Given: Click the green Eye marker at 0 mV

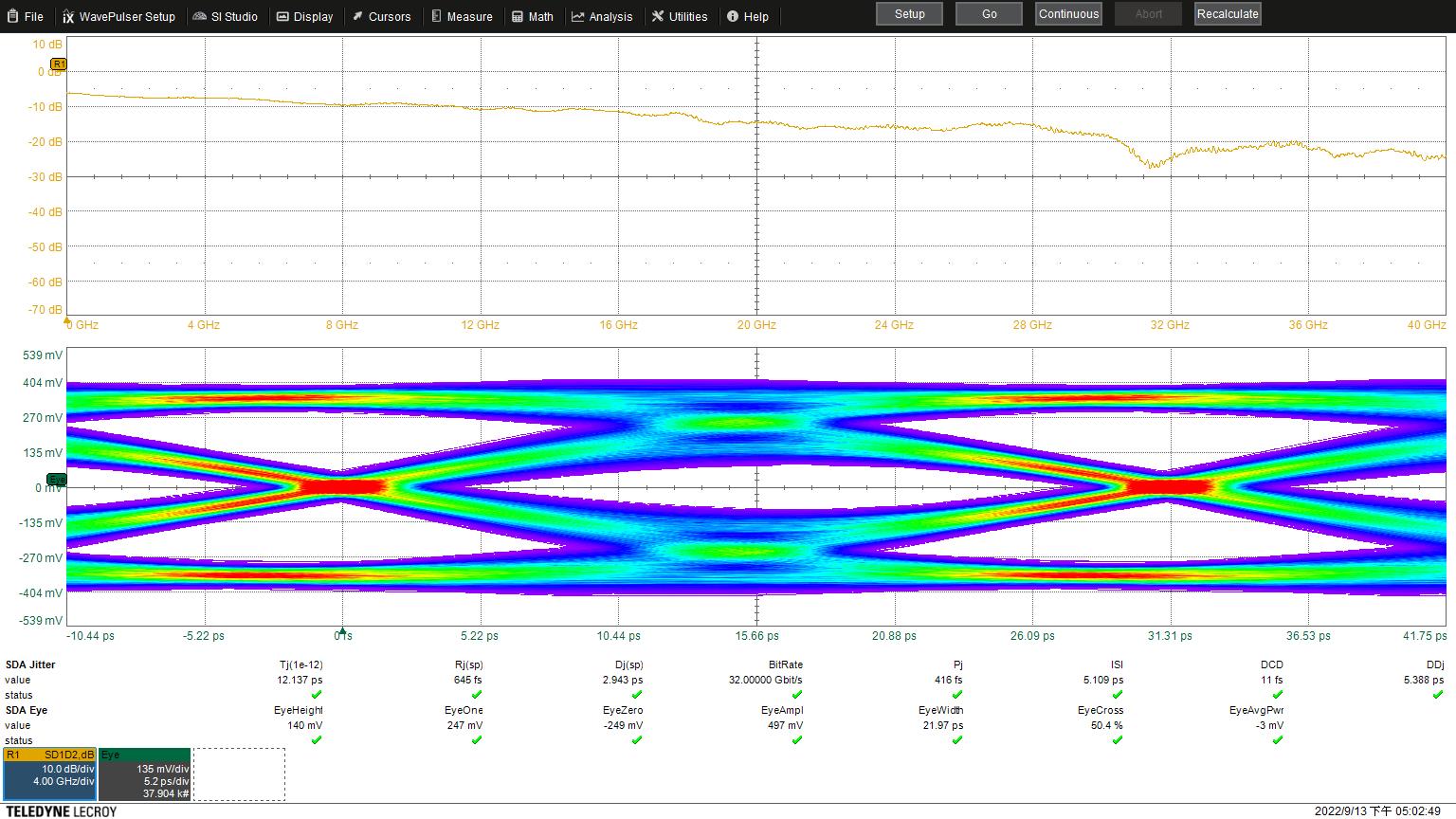Looking at the screenshot, I should [x=56, y=480].
